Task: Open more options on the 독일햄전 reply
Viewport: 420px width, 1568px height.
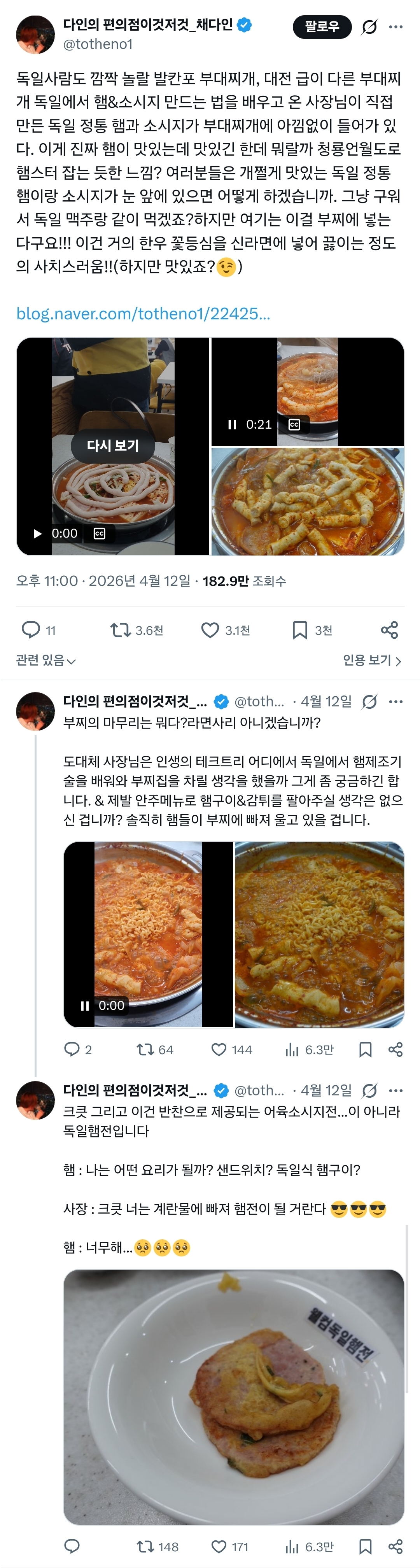Action: point(396,1090)
